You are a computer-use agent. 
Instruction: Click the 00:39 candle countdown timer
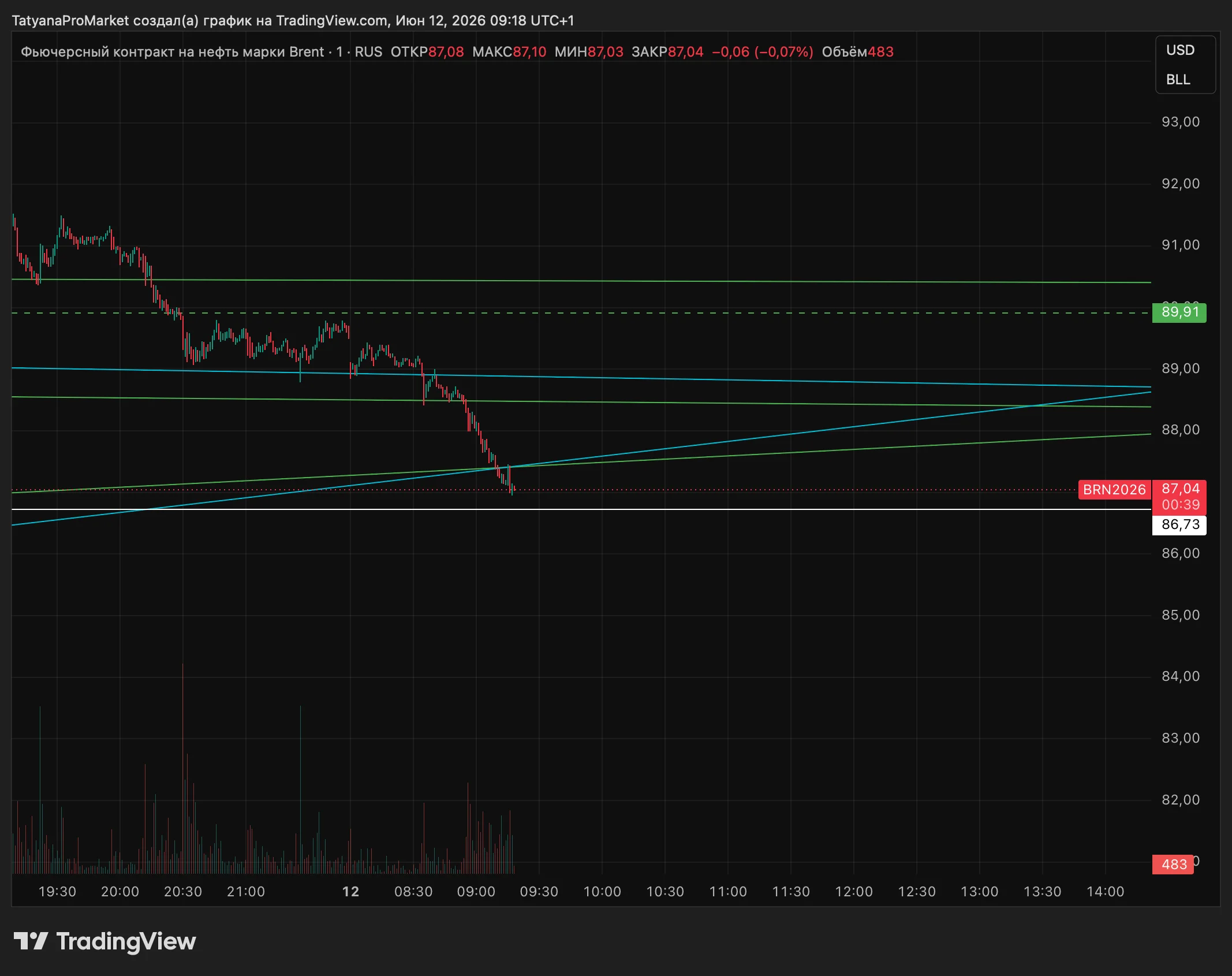click(x=1181, y=505)
